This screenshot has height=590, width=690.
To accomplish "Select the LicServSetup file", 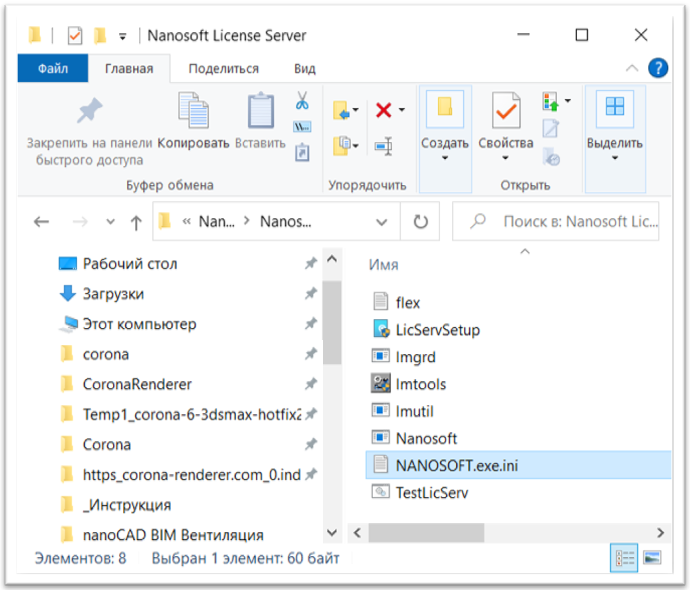I will point(437,330).
